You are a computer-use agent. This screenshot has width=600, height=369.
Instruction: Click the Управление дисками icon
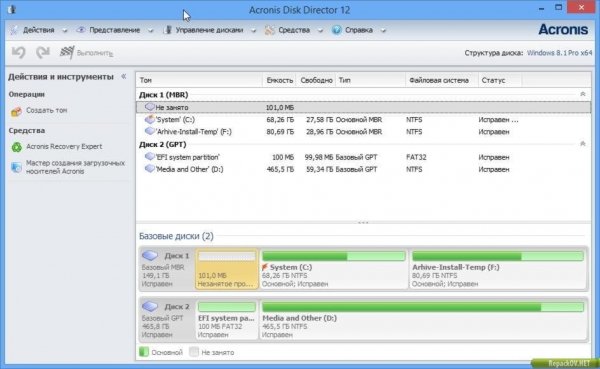167,30
